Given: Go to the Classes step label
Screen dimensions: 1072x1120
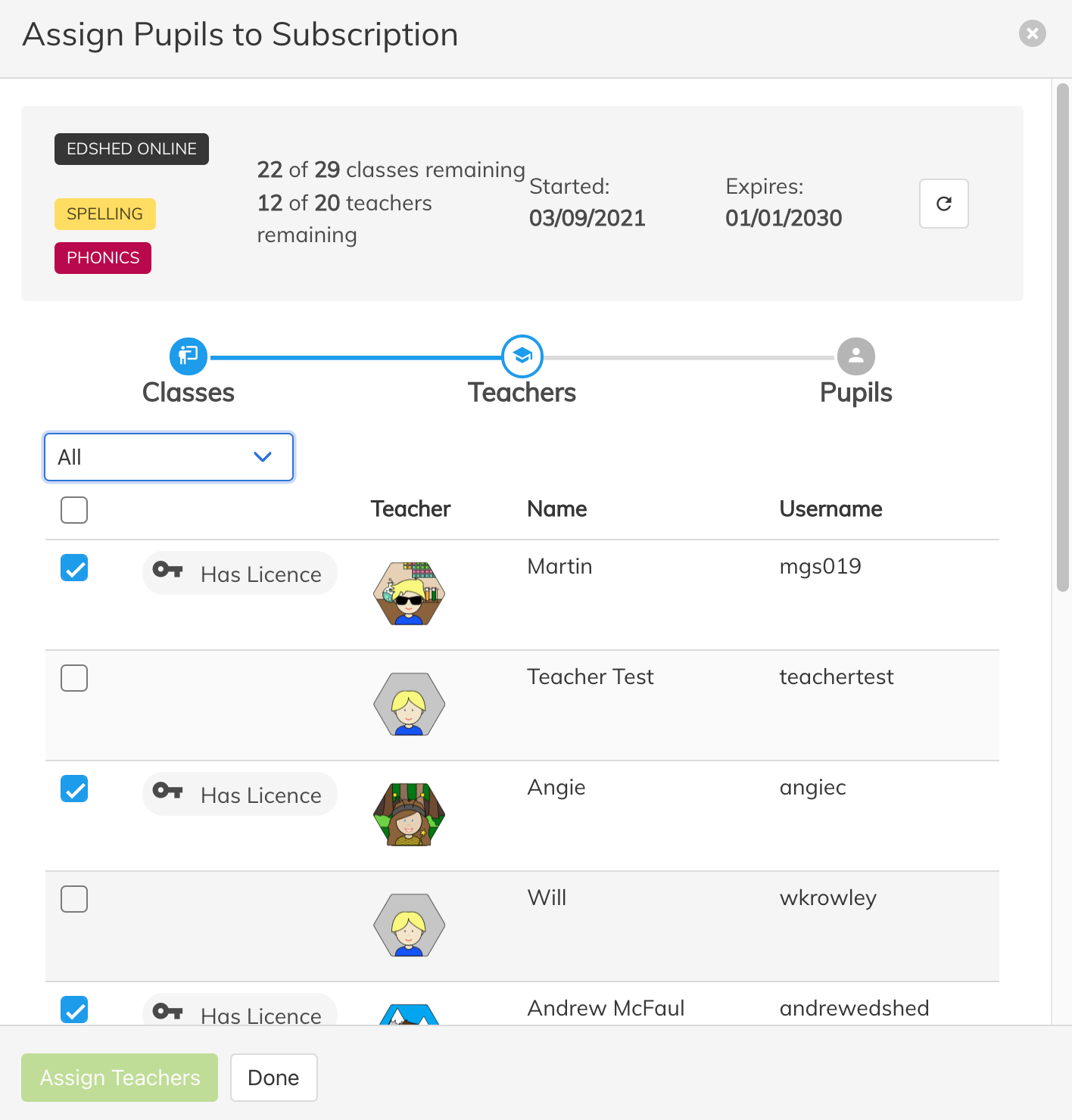Looking at the screenshot, I should pyautogui.click(x=189, y=393).
